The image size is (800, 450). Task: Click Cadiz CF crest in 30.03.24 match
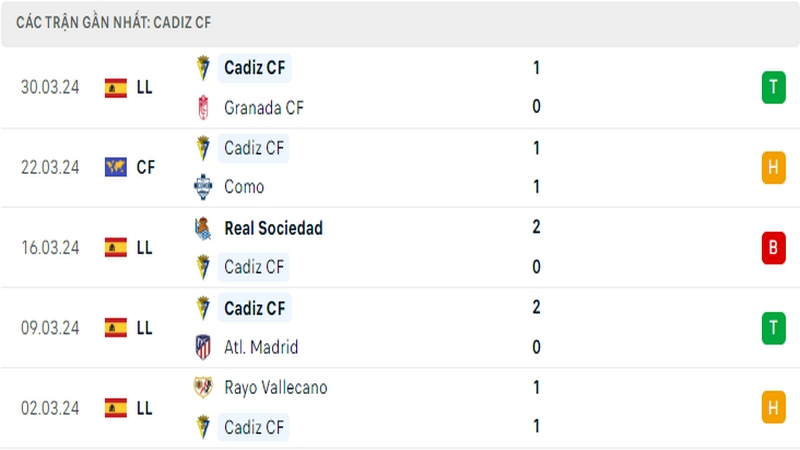203,68
